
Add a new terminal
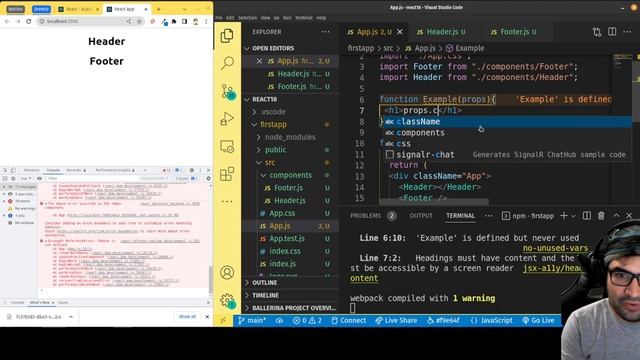[564, 216]
